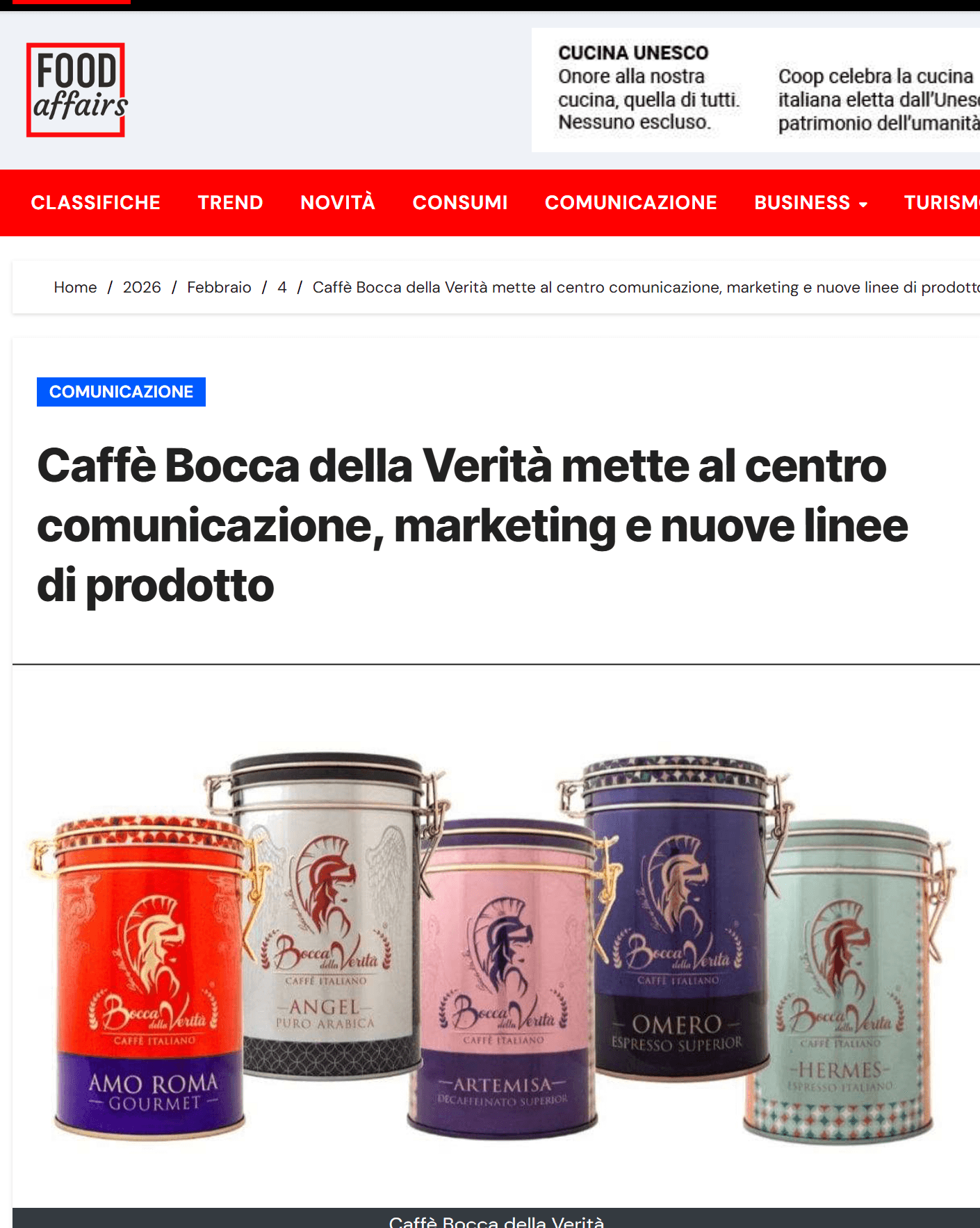Go to the TREND section
This screenshot has width=980, height=1228.
click(230, 202)
